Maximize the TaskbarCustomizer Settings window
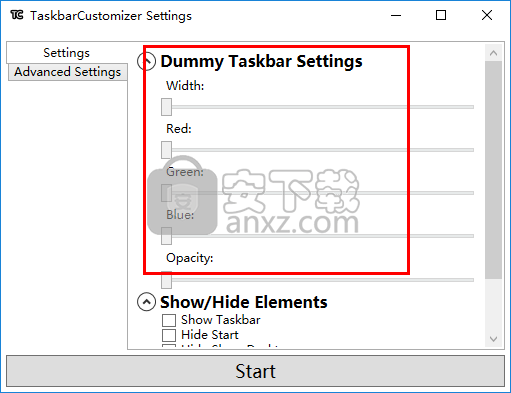 click(441, 15)
